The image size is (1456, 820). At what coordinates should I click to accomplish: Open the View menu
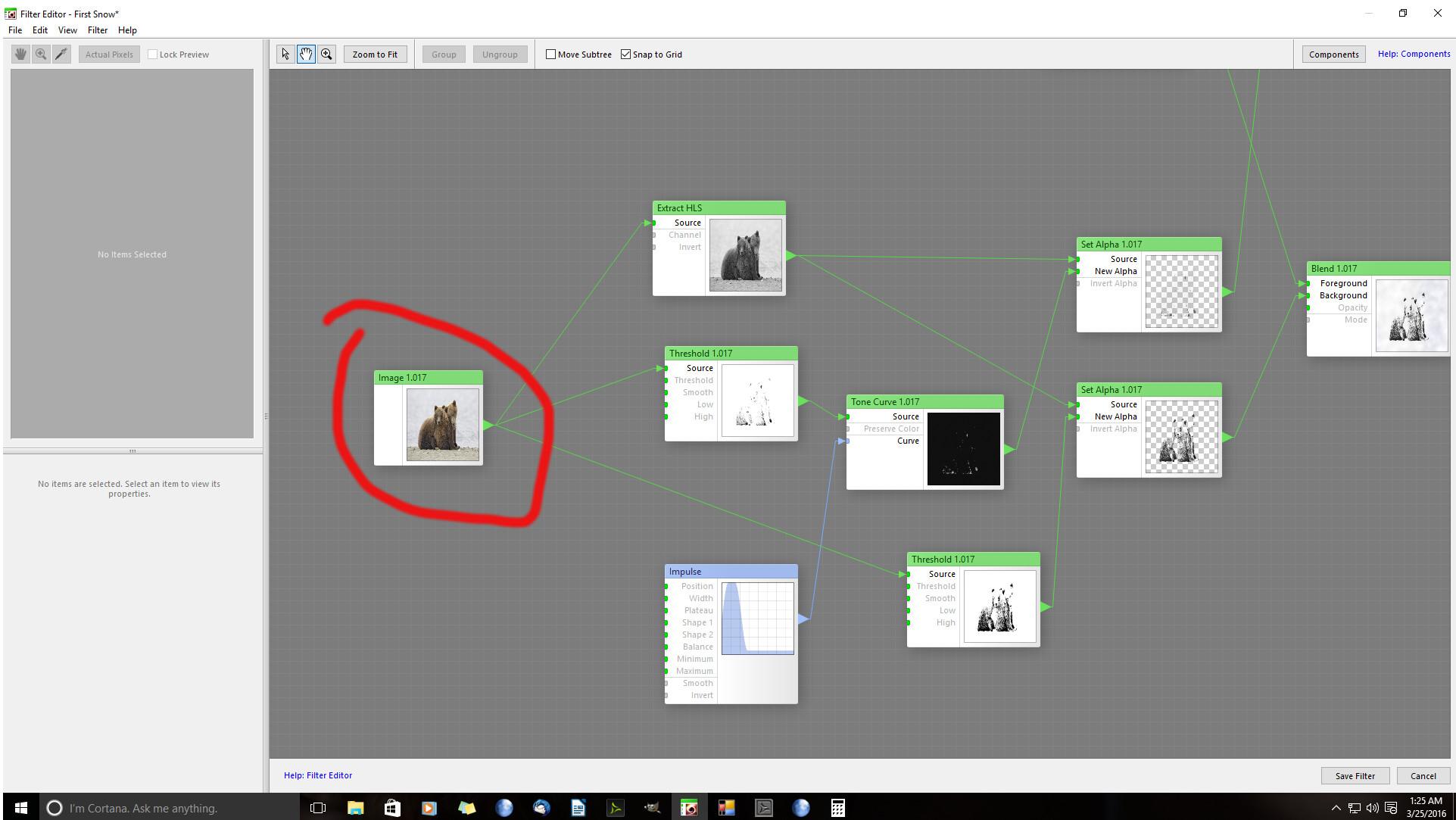coord(67,30)
